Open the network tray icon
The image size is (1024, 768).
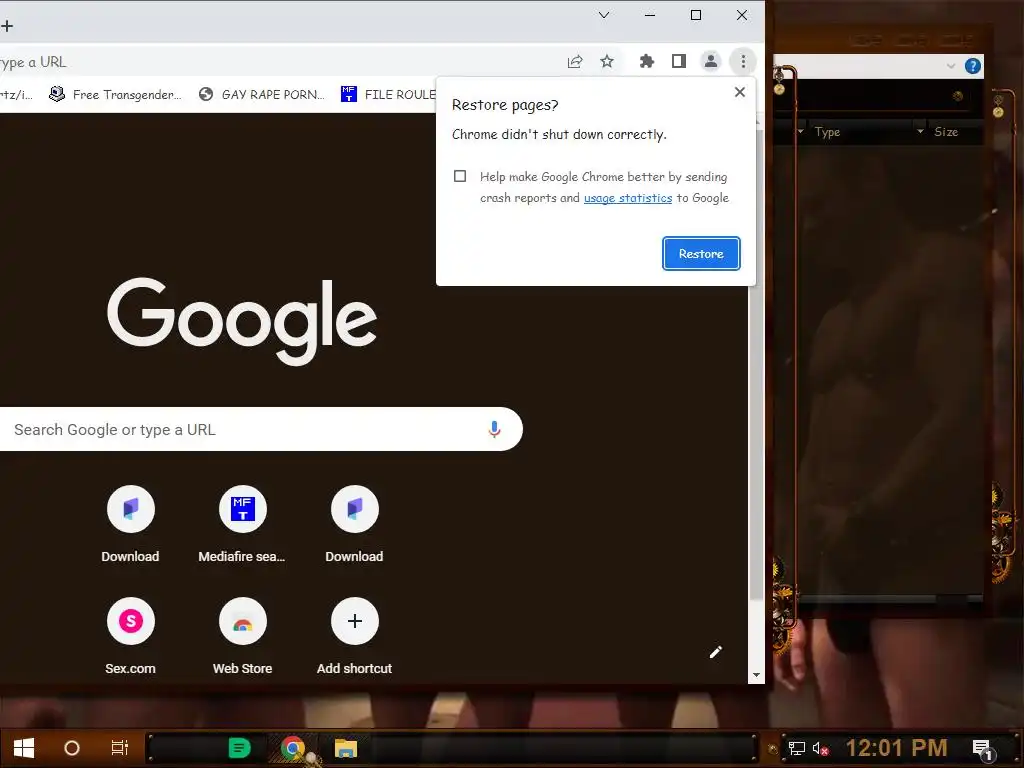tap(796, 748)
